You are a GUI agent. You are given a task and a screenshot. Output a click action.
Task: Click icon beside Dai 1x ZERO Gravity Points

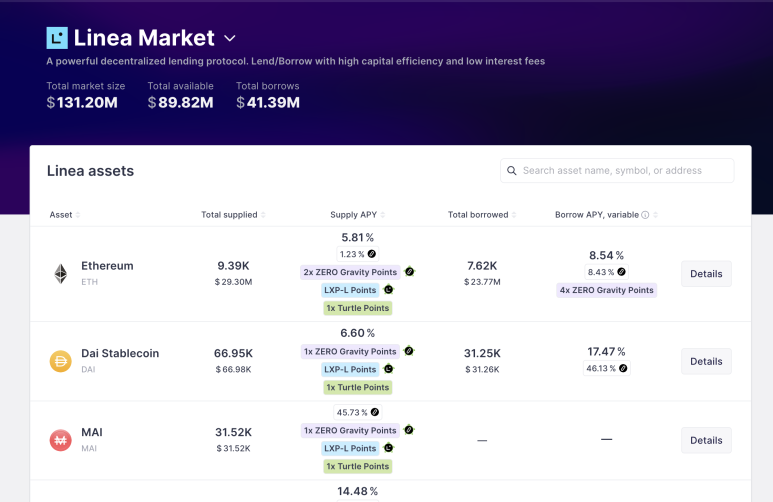click(x=409, y=351)
